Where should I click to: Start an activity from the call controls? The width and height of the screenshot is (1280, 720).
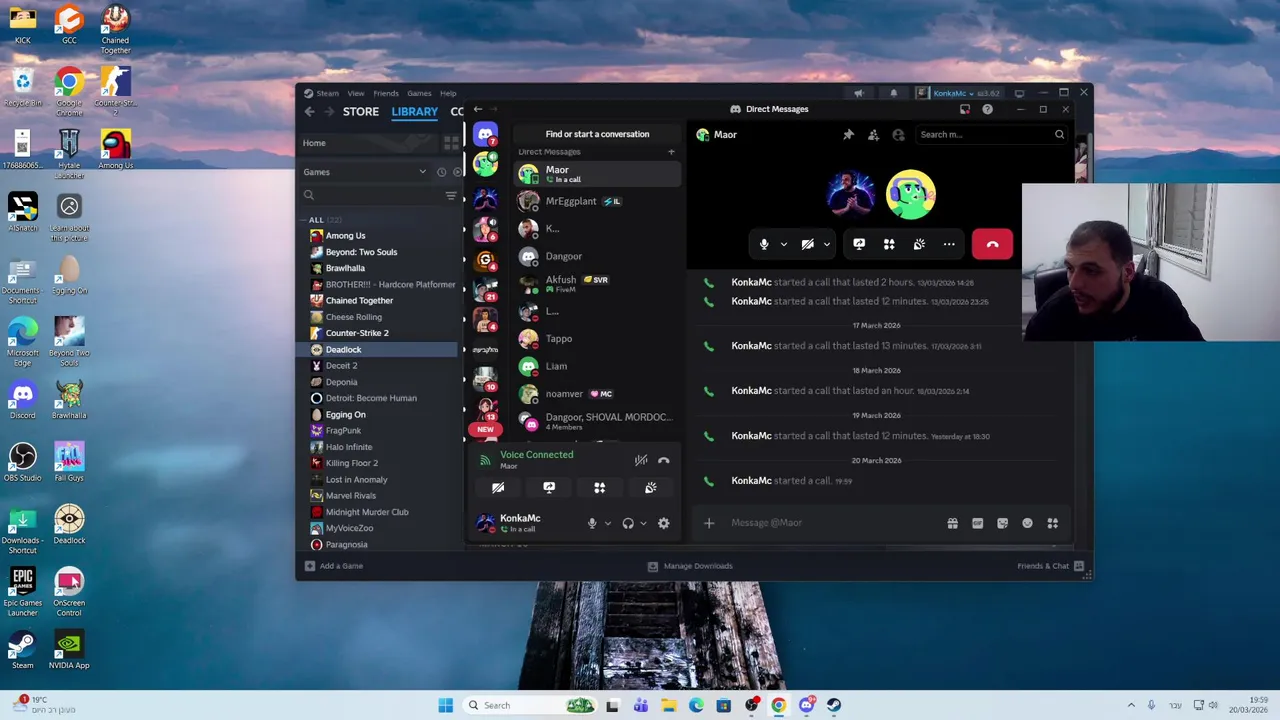889,244
